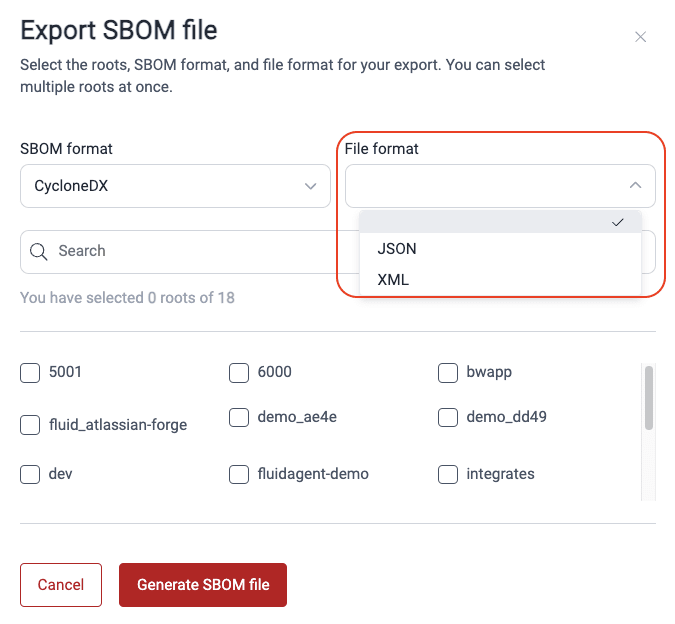Check the fluidagent-demo root checkbox
This screenshot has width=675, height=624.
239,474
